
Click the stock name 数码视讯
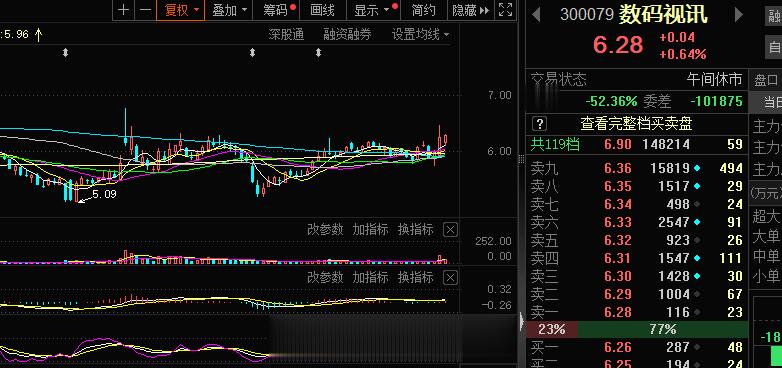pyautogui.click(x=663, y=14)
